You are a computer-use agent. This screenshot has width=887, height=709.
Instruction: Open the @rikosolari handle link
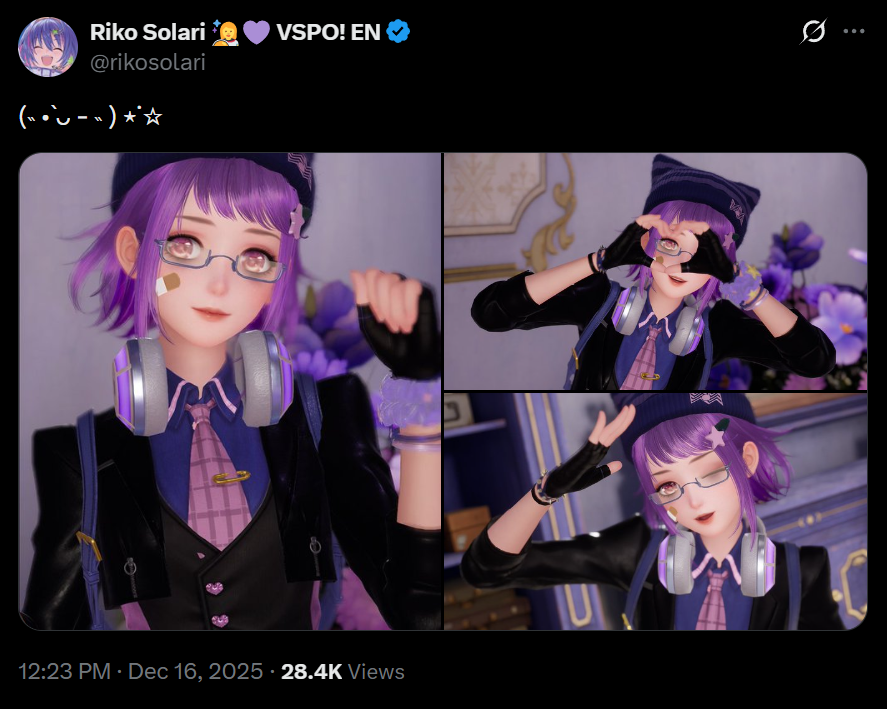click(148, 62)
